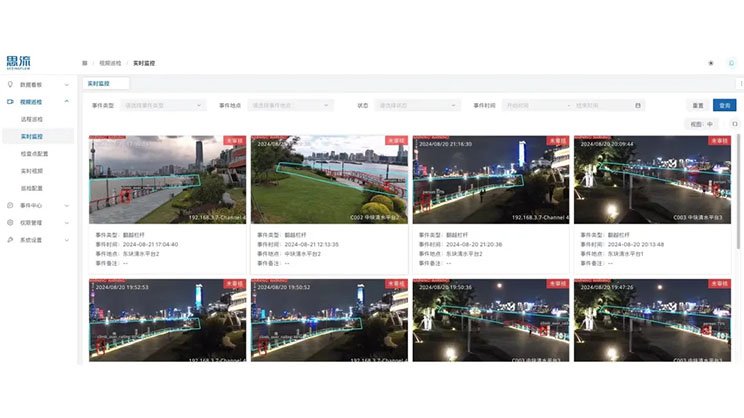Toggle the sidebar collapse icon beside the breadcrumb

click(x=85, y=63)
